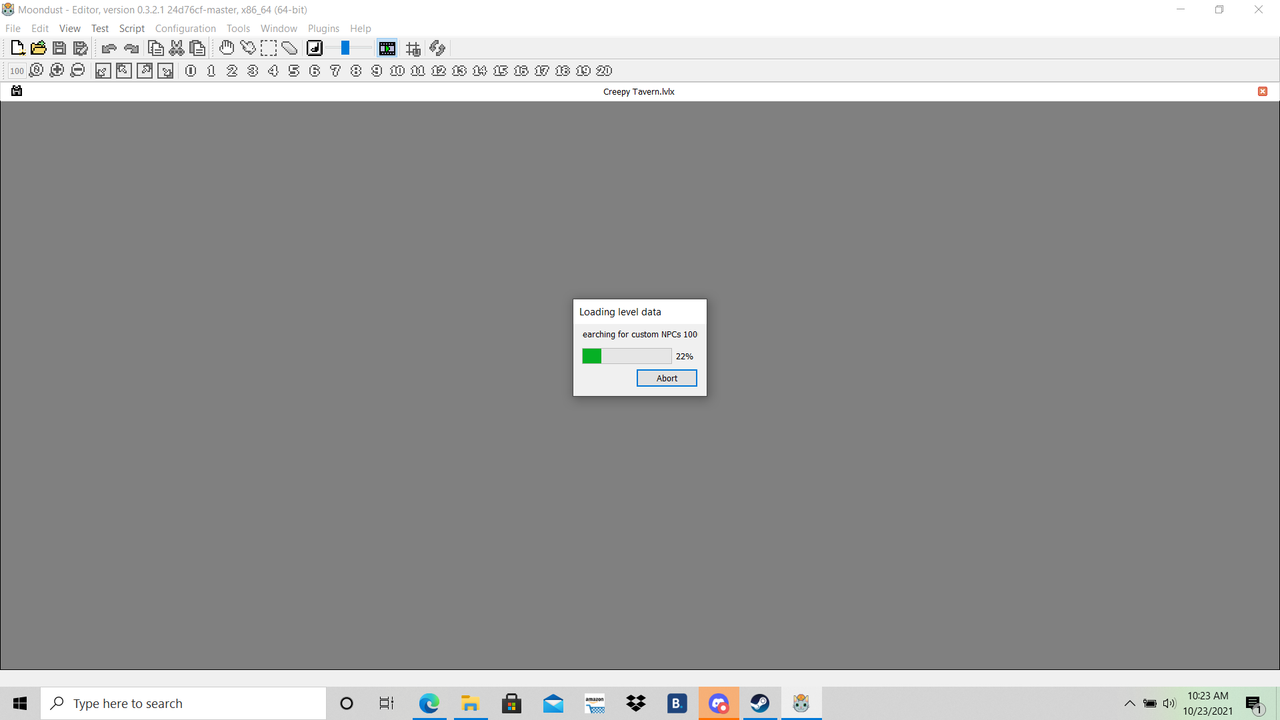Create a new level file
Image resolution: width=1280 pixels, height=720 pixels.
click(x=17, y=48)
